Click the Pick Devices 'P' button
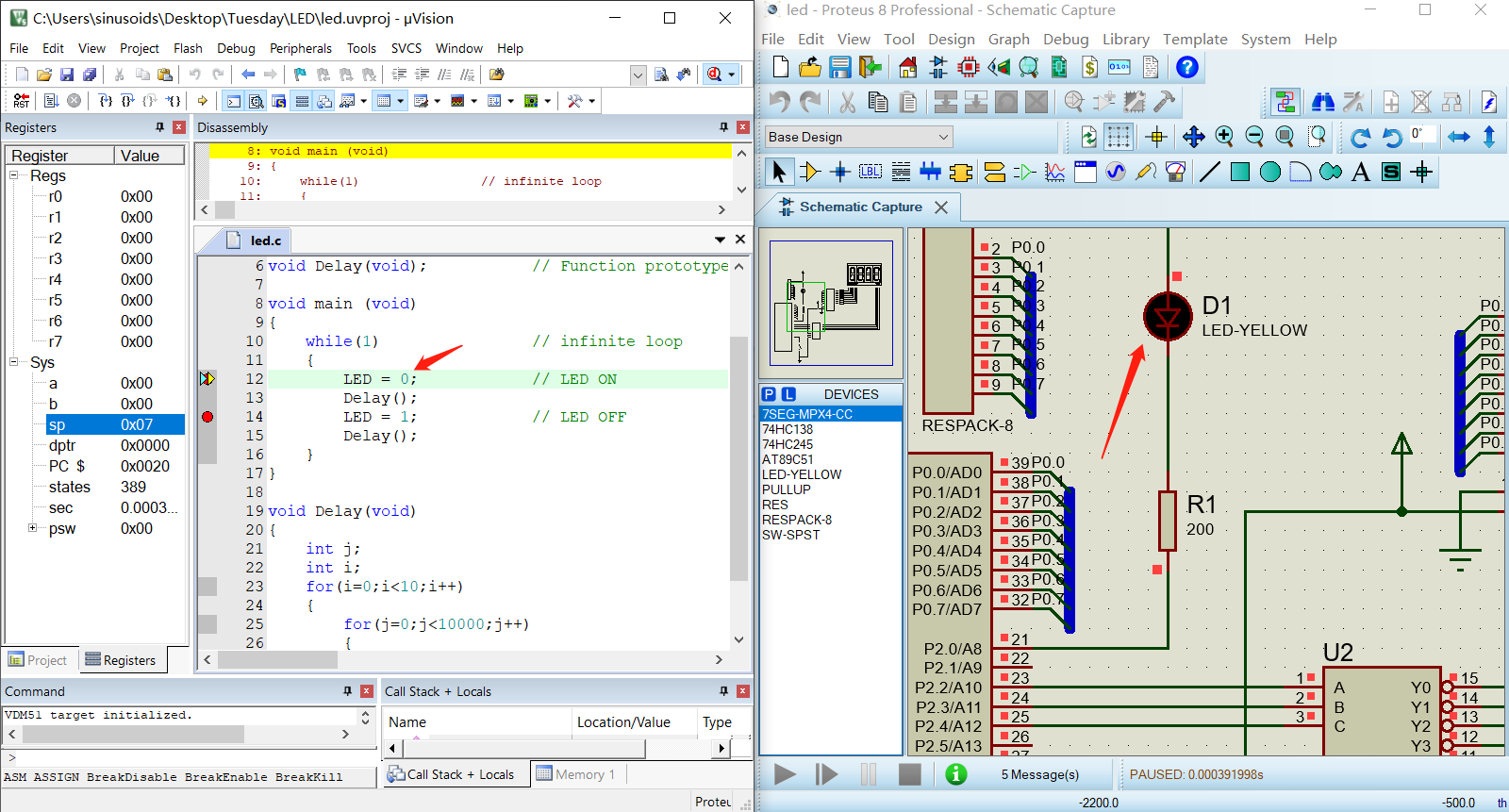 (769, 394)
